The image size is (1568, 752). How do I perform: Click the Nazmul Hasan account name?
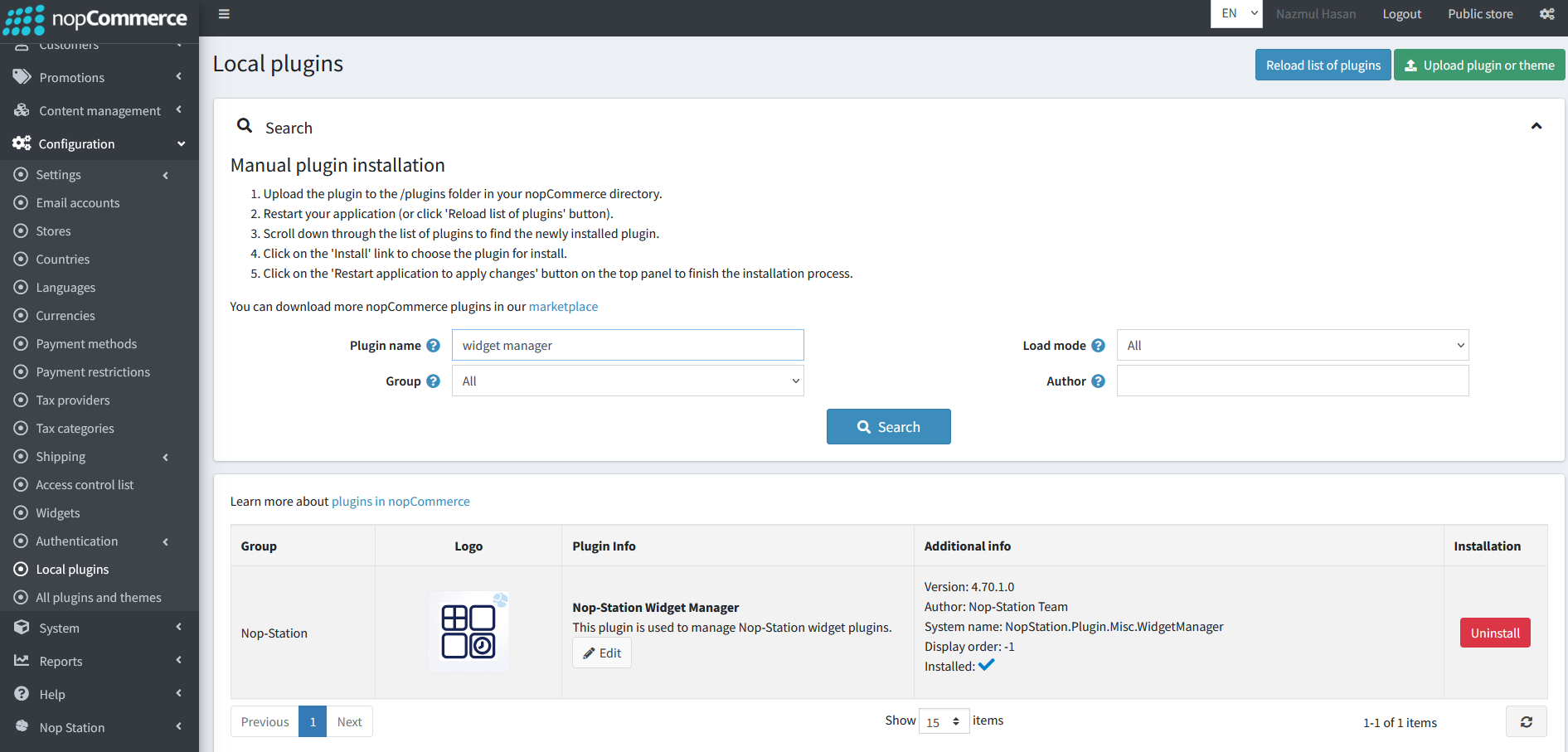click(x=1316, y=14)
